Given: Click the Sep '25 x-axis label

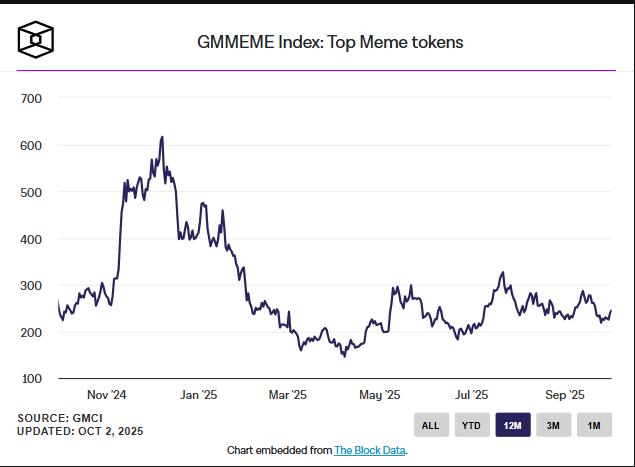Looking at the screenshot, I should click(563, 395).
